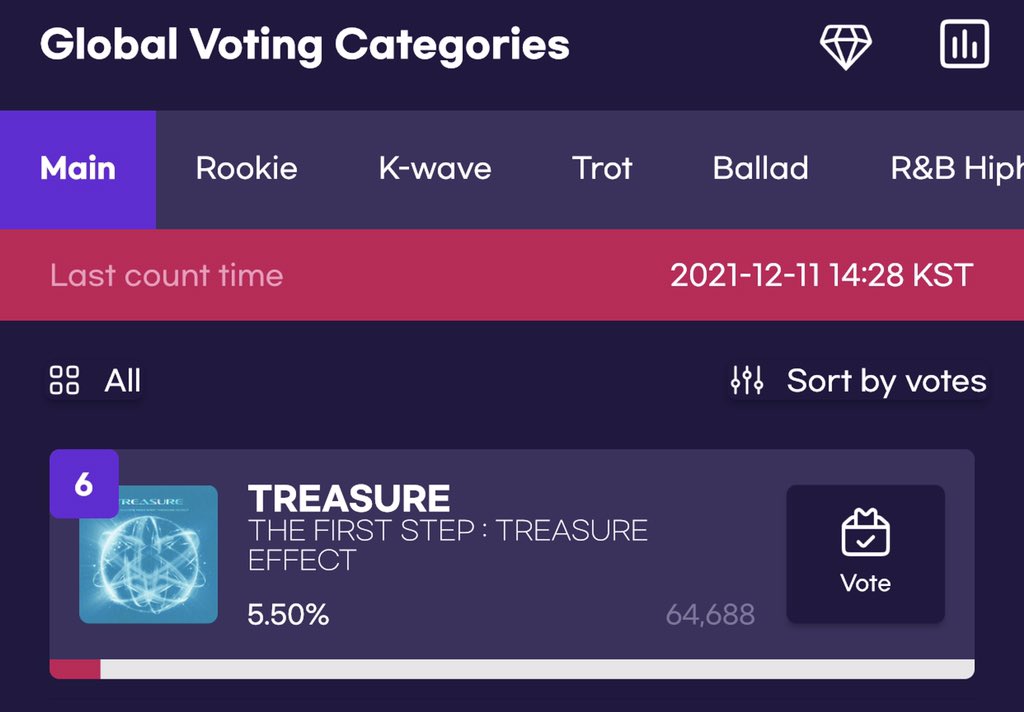The height and width of the screenshot is (712, 1024).
Task: Open the TREASURE artist name link
Action: 349,498
